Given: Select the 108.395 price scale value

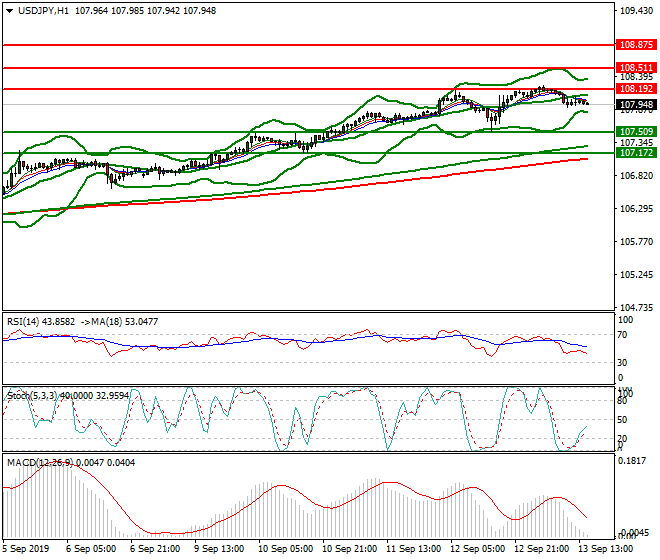Looking at the screenshot, I should coord(636,77).
